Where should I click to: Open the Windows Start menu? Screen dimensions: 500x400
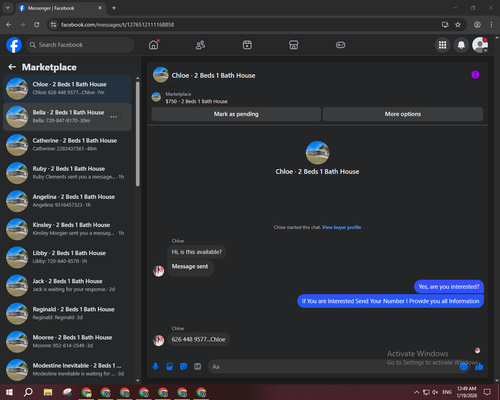pos(9,392)
